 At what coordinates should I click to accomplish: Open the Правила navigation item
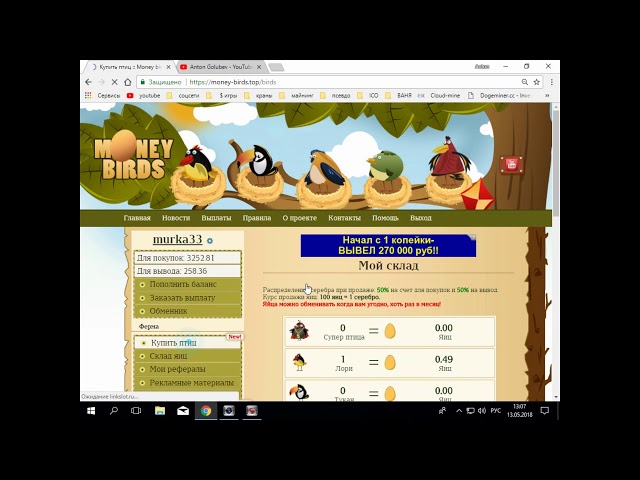(257, 218)
